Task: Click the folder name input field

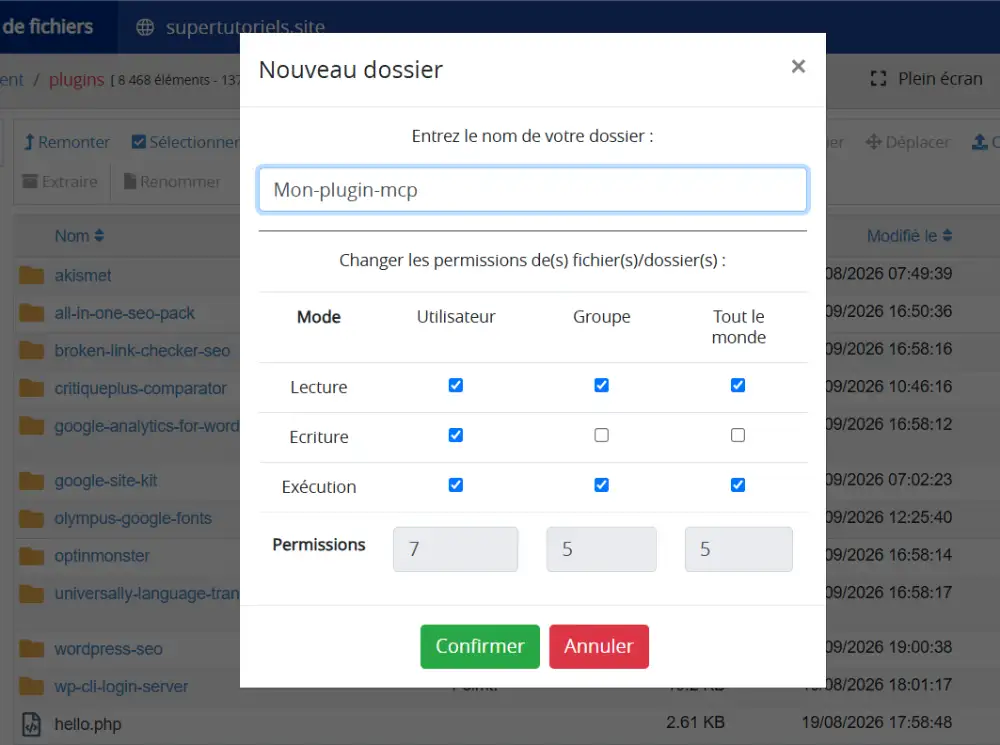Action: pos(533,189)
